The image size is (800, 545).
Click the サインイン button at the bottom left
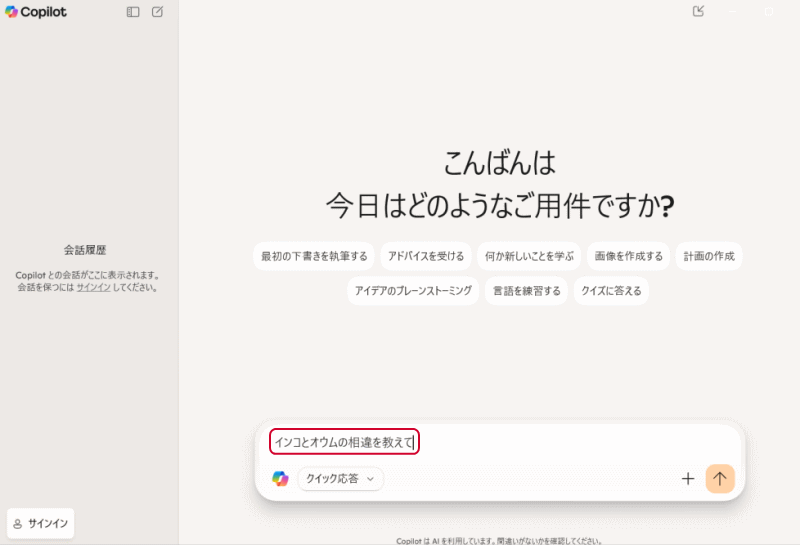pyautogui.click(x=40, y=524)
